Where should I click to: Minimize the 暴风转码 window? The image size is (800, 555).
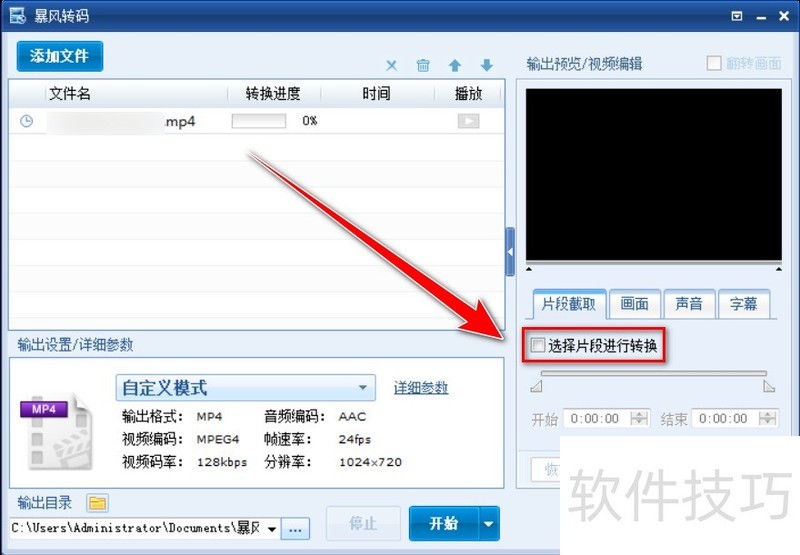pos(761,17)
